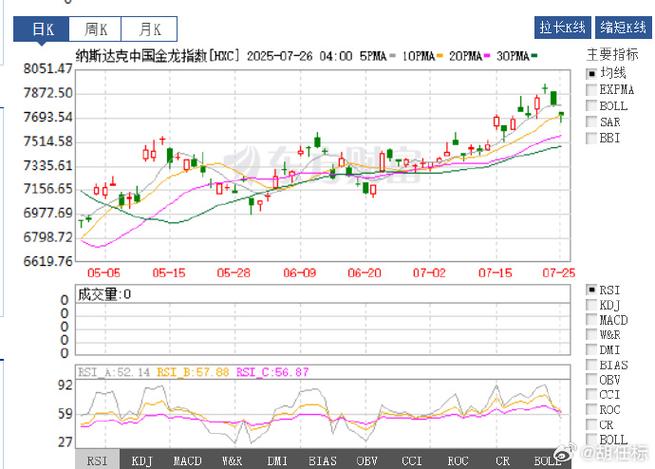The height and width of the screenshot is (469, 655).
Task: Open the ROC tab in bottom bar
Action: click(458, 460)
